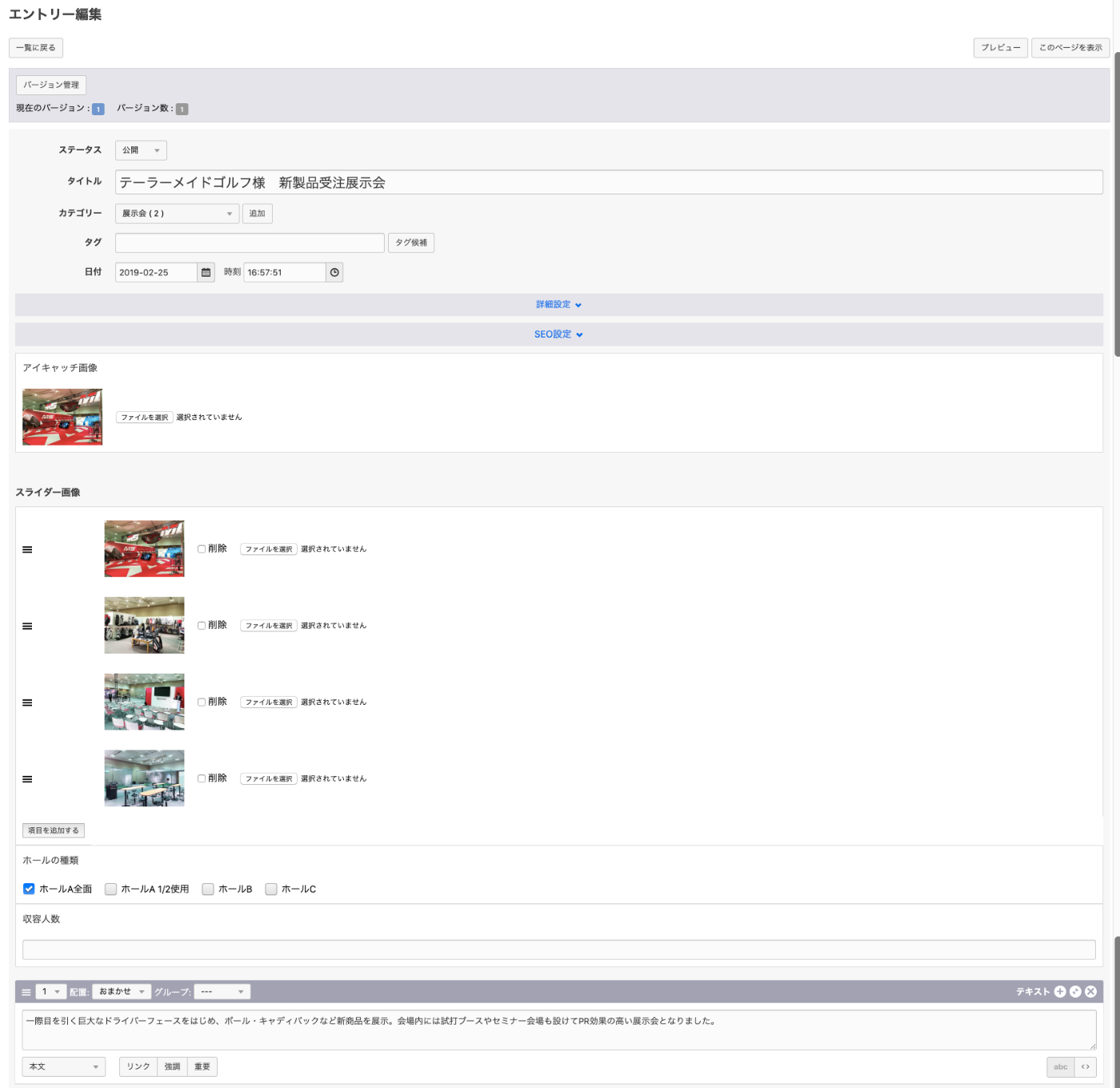Click the plus icon in the テキスト unit bar

(1060, 992)
